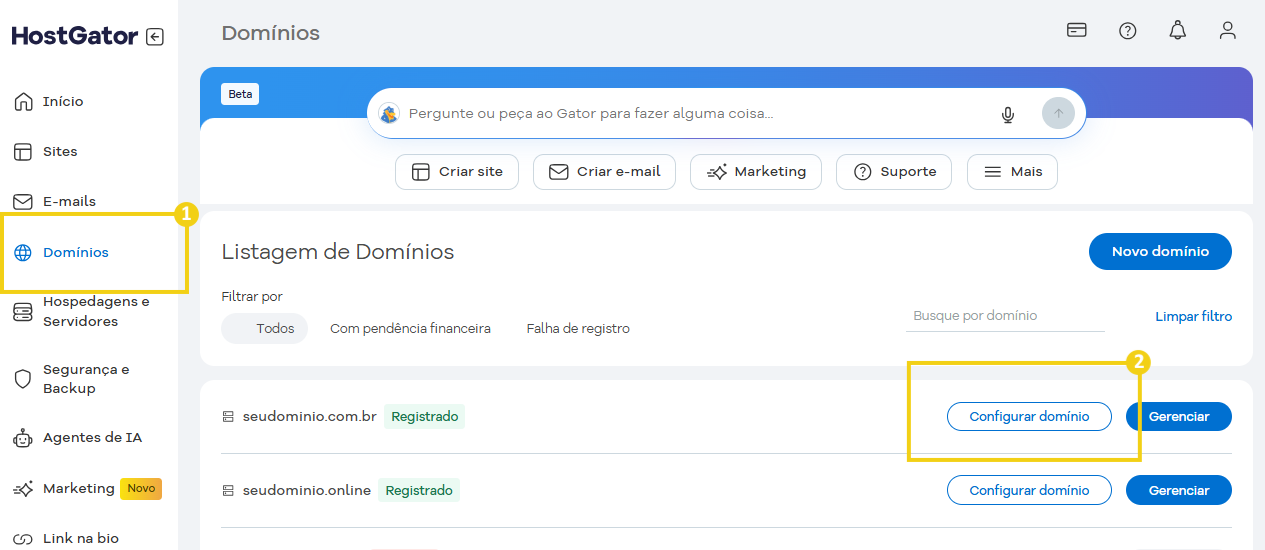
Task: Open the user account icon
Action: 1228,30
